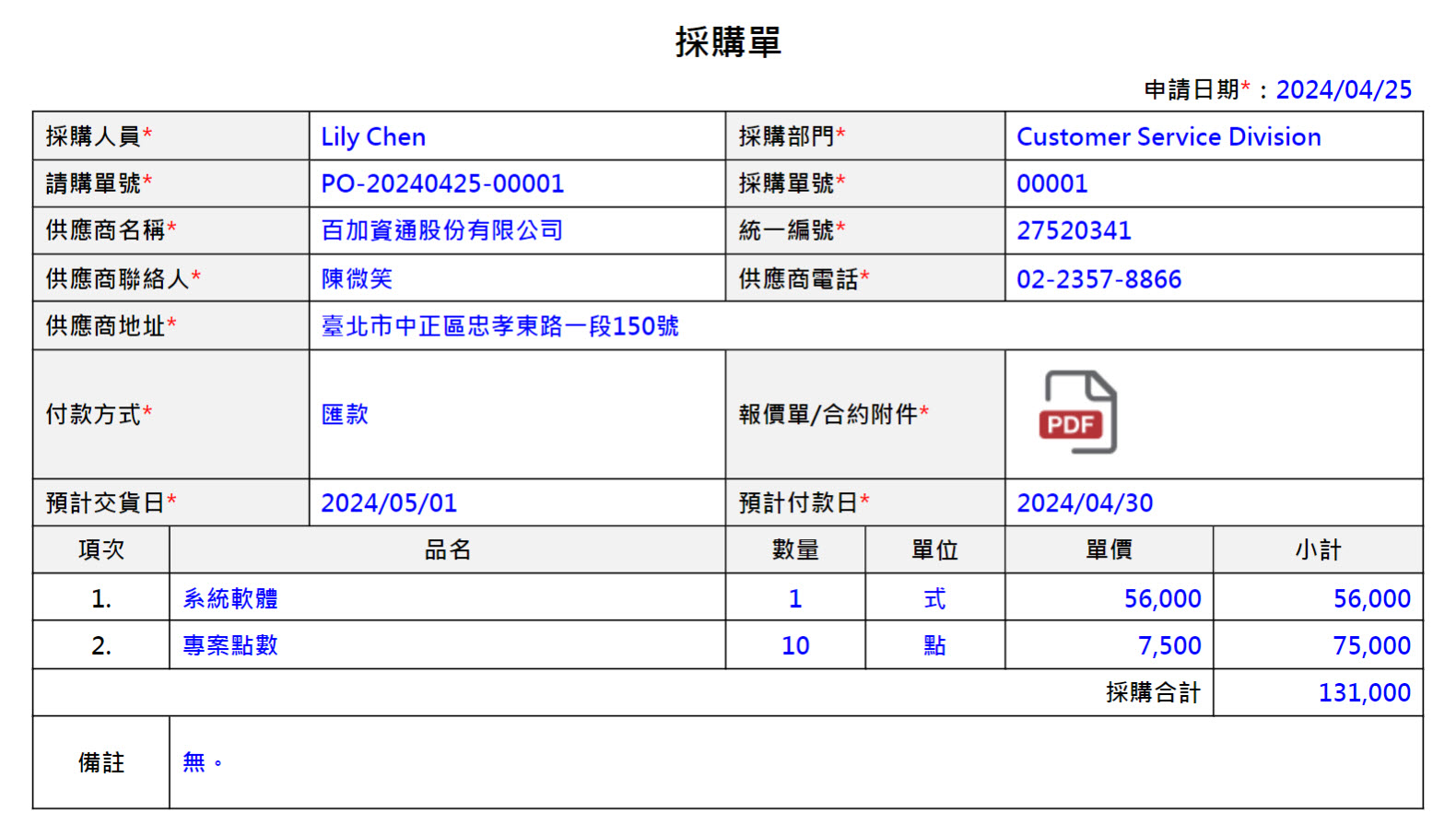Viewport: 1456px width, 837px height.
Task: Select item name 系統軟體
Action: pyautogui.click(x=230, y=599)
